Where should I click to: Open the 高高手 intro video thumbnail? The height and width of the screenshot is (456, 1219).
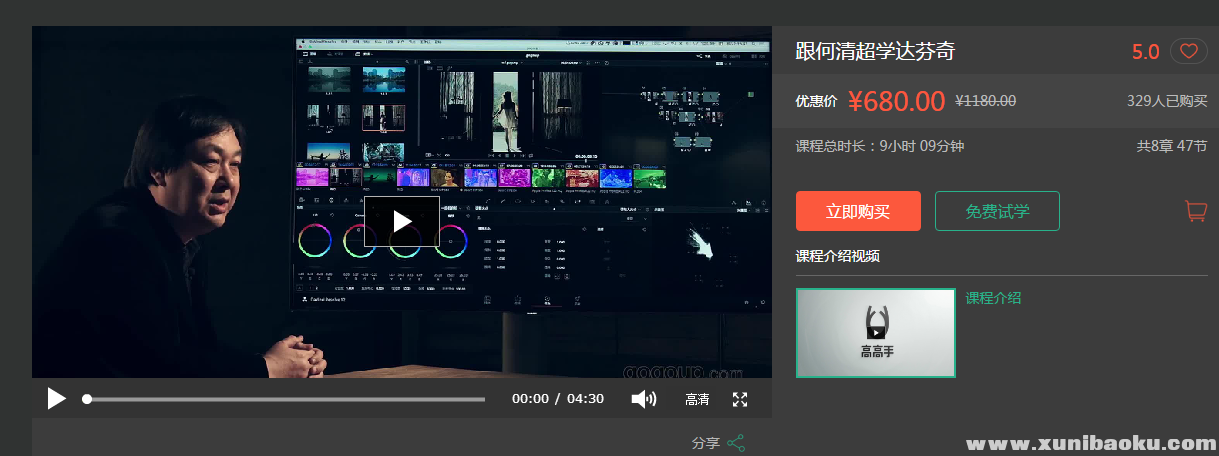point(875,333)
